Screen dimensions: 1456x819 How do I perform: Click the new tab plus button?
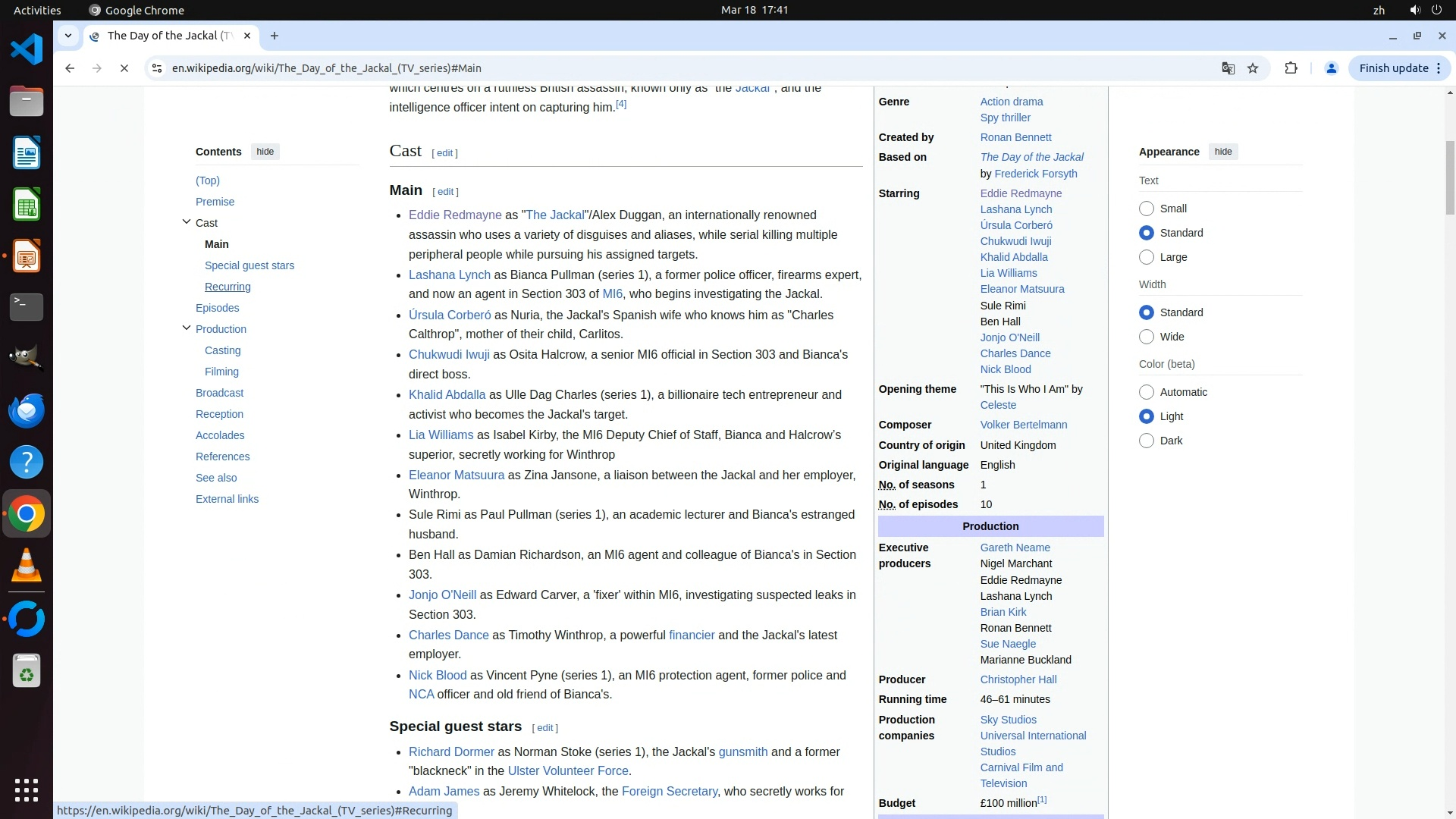pos(275,36)
